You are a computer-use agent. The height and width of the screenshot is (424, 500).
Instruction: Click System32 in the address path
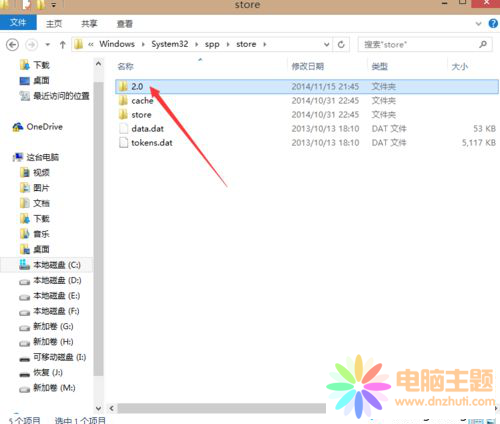click(x=170, y=44)
